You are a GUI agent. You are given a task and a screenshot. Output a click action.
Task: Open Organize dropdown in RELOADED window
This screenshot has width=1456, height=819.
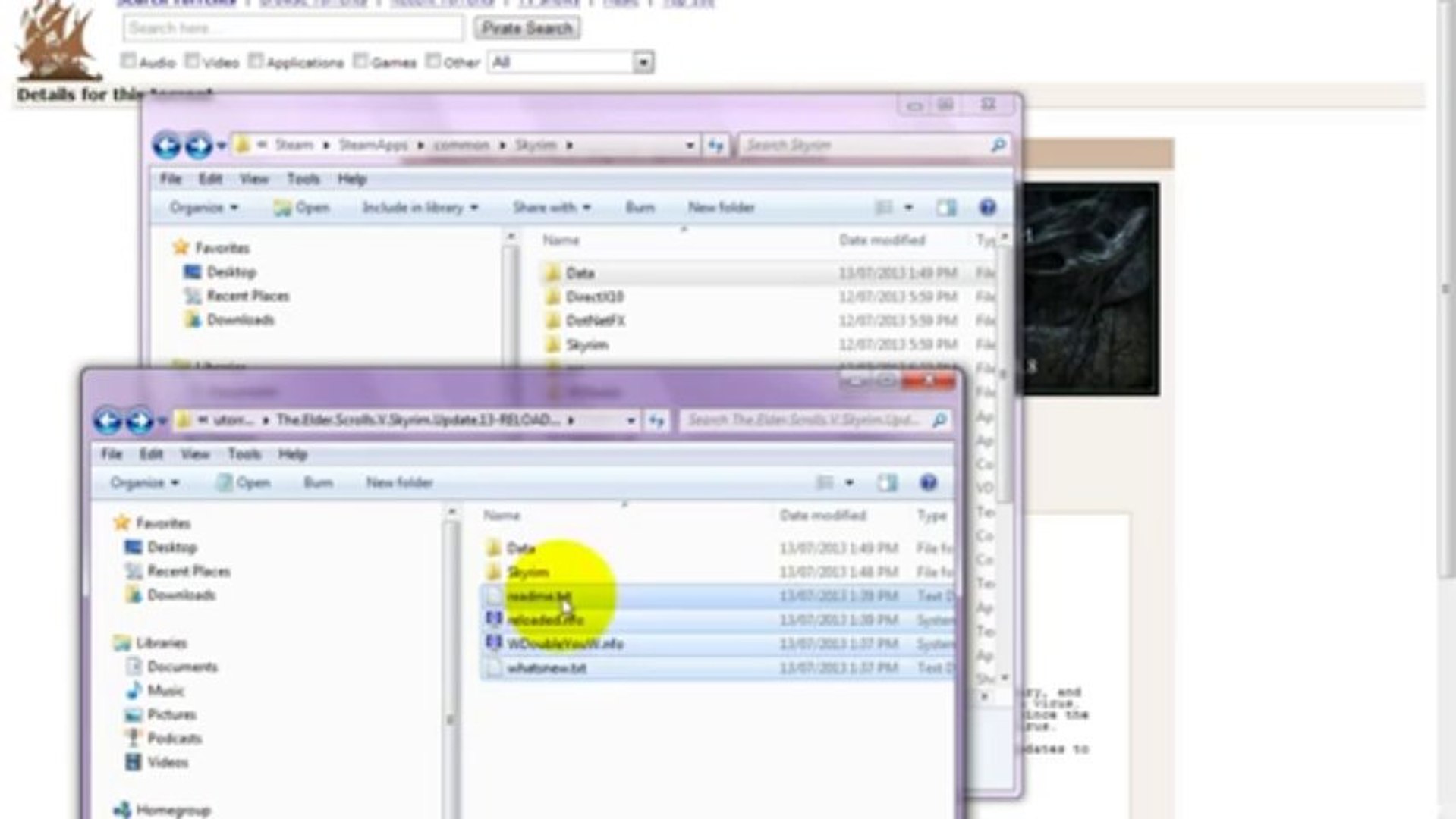tap(144, 482)
